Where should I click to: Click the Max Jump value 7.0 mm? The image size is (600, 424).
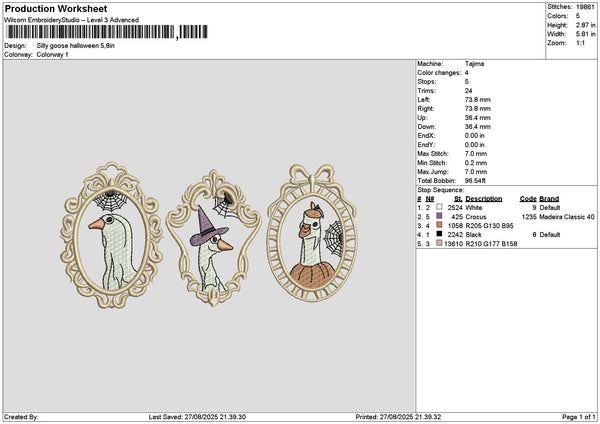pyautogui.click(x=476, y=172)
